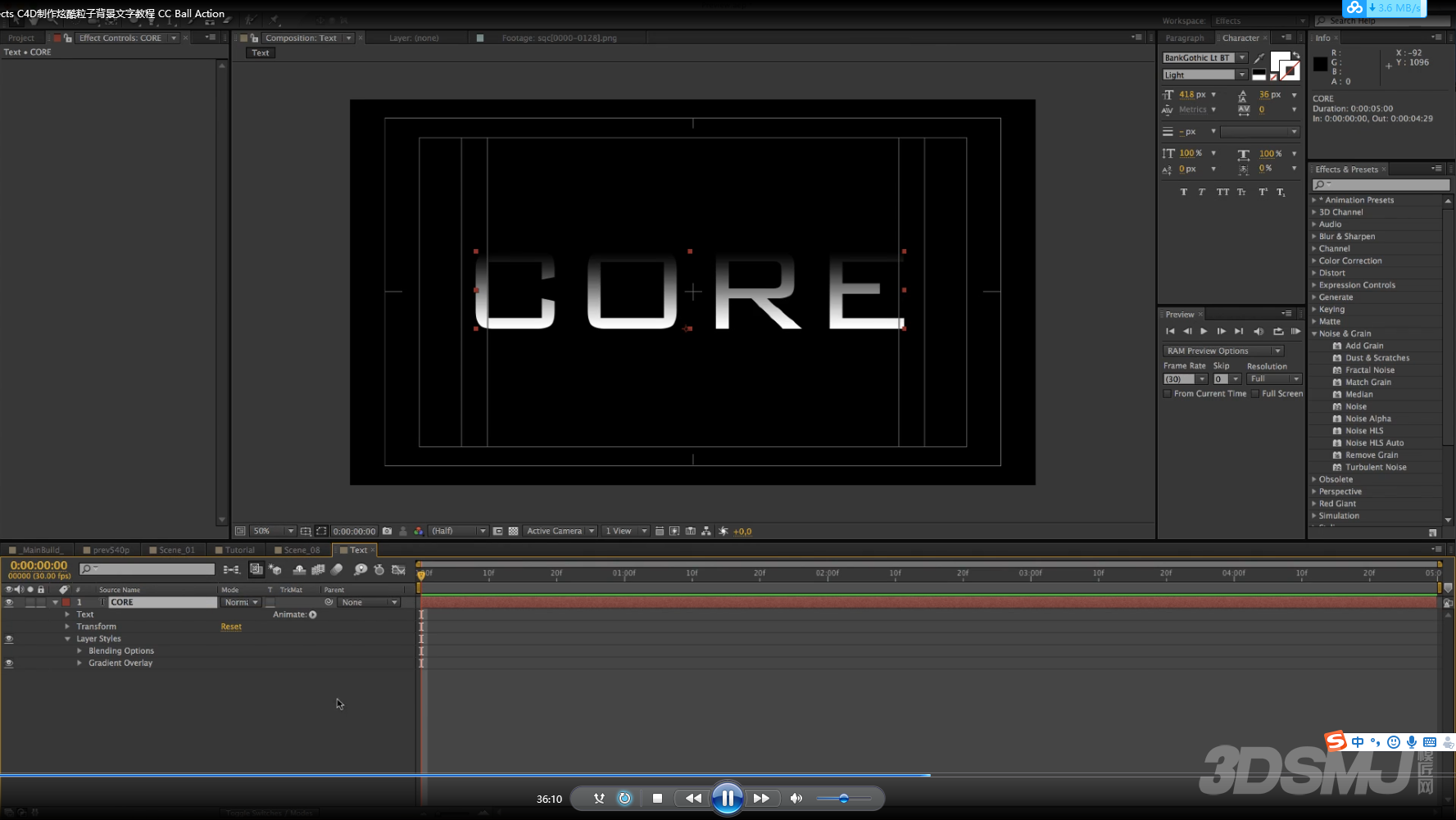The width and height of the screenshot is (1456, 820).
Task: Toggle Gradient Overlay visibility eye
Action: [9, 664]
